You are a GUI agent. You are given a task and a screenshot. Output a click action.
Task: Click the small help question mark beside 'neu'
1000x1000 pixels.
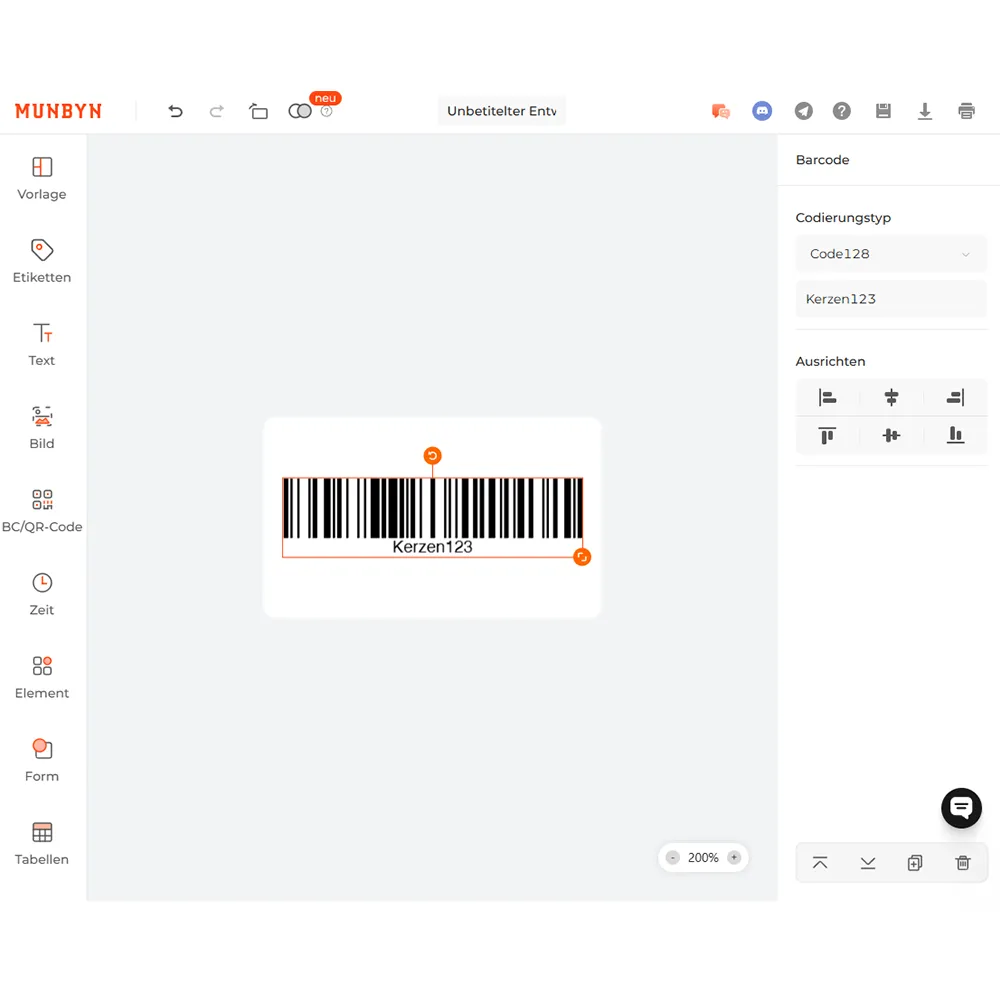pos(327,112)
